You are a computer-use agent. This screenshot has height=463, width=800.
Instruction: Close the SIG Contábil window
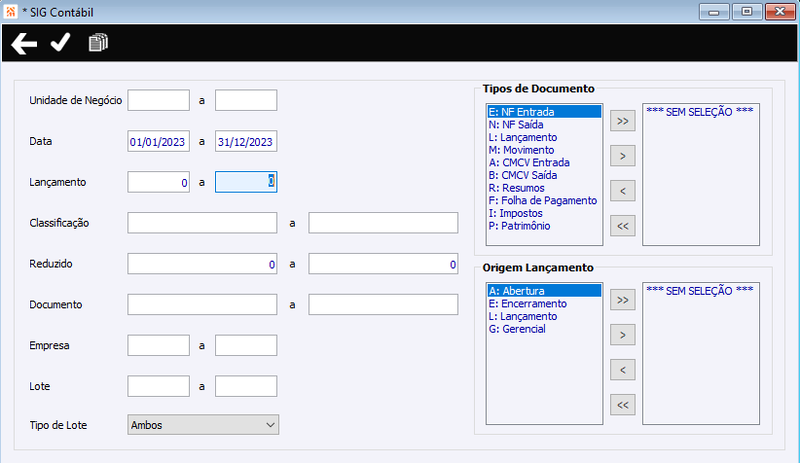(x=780, y=11)
